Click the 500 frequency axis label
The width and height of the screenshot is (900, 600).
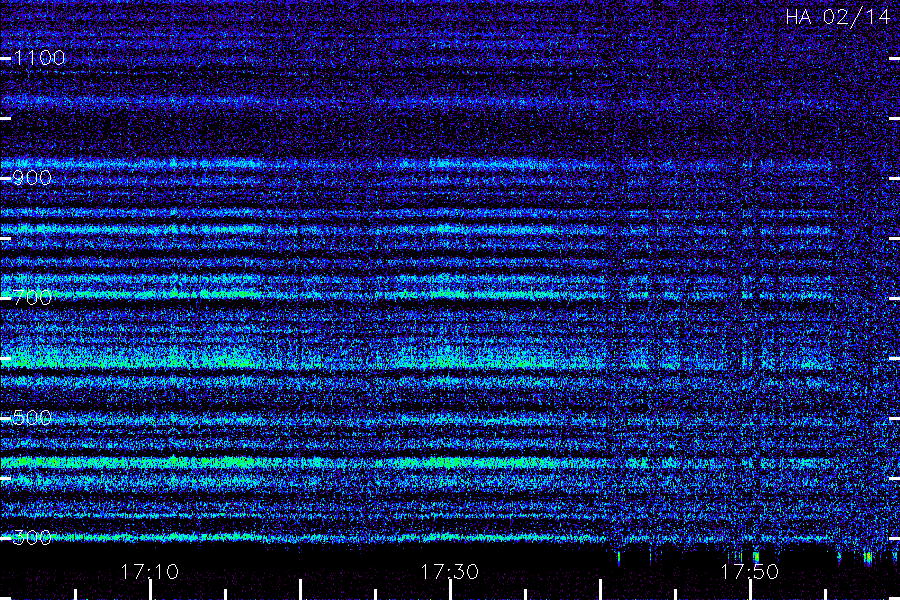(x=32, y=418)
